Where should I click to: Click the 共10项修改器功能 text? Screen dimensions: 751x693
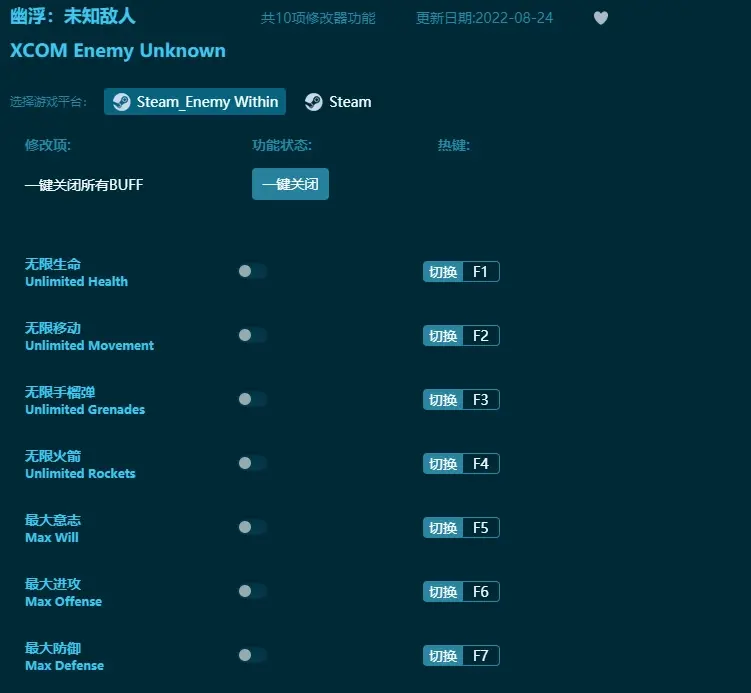click(x=318, y=18)
